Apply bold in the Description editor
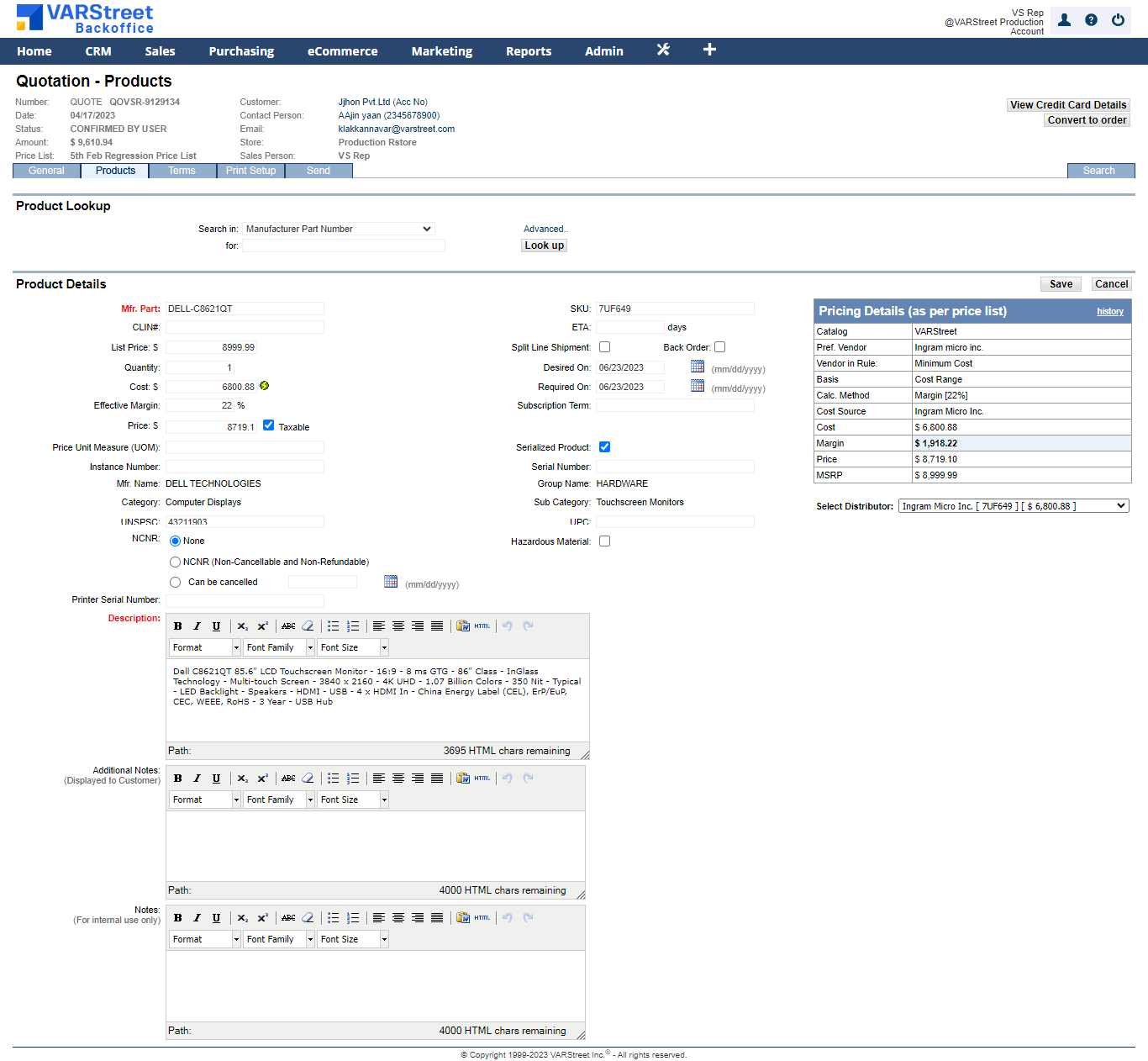 pyautogui.click(x=178, y=626)
